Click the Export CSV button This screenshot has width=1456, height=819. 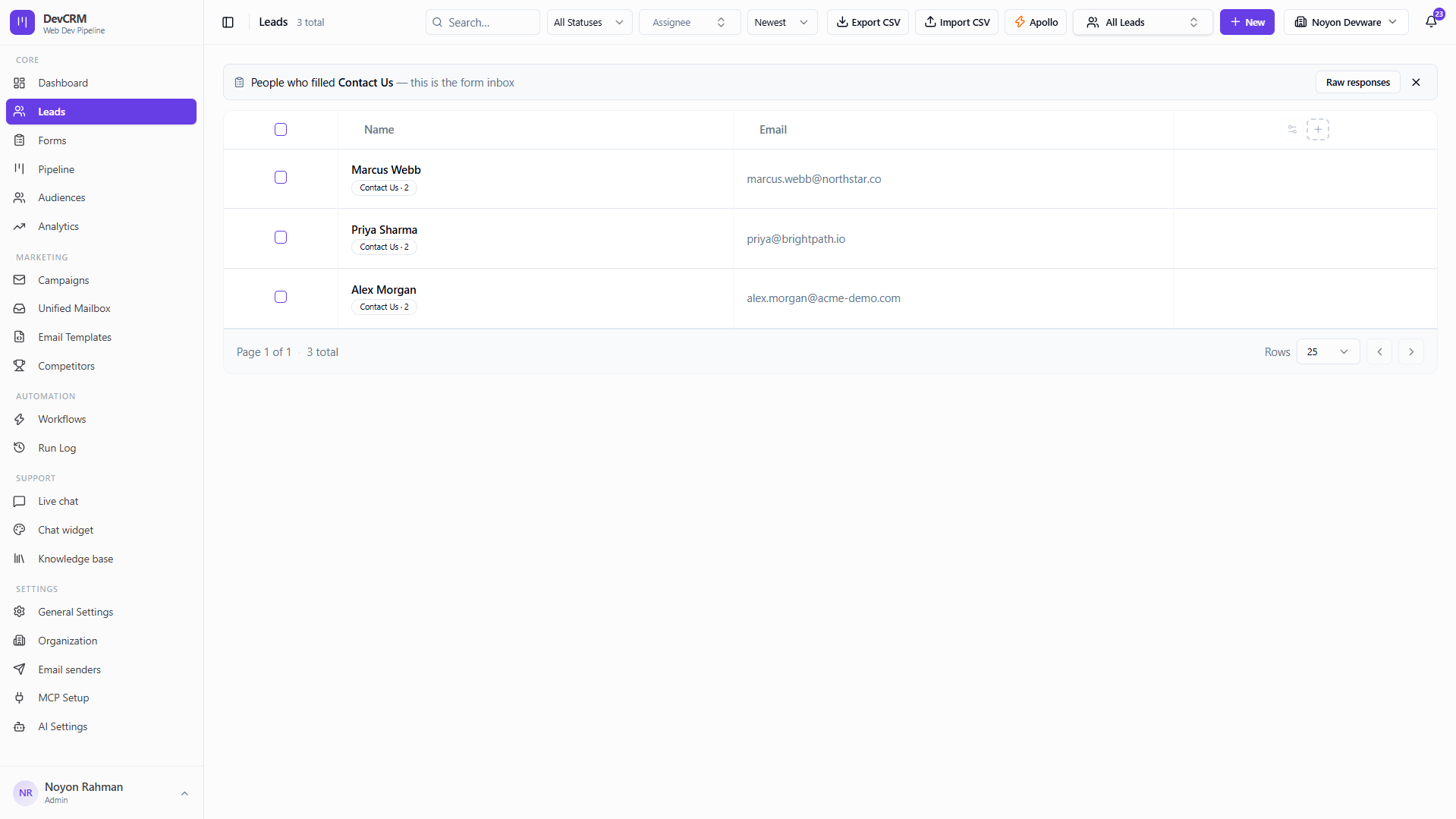coord(868,22)
